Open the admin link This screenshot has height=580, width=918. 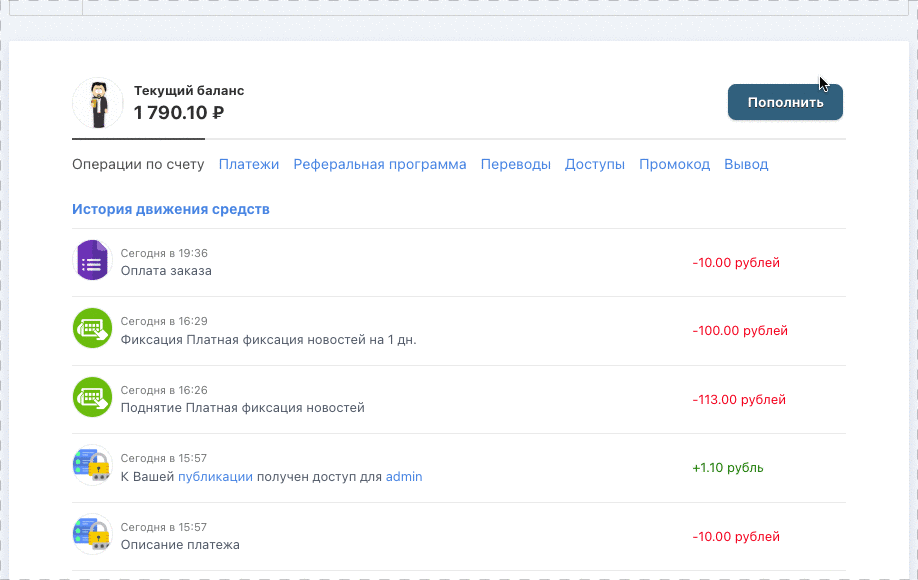(x=404, y=476)
